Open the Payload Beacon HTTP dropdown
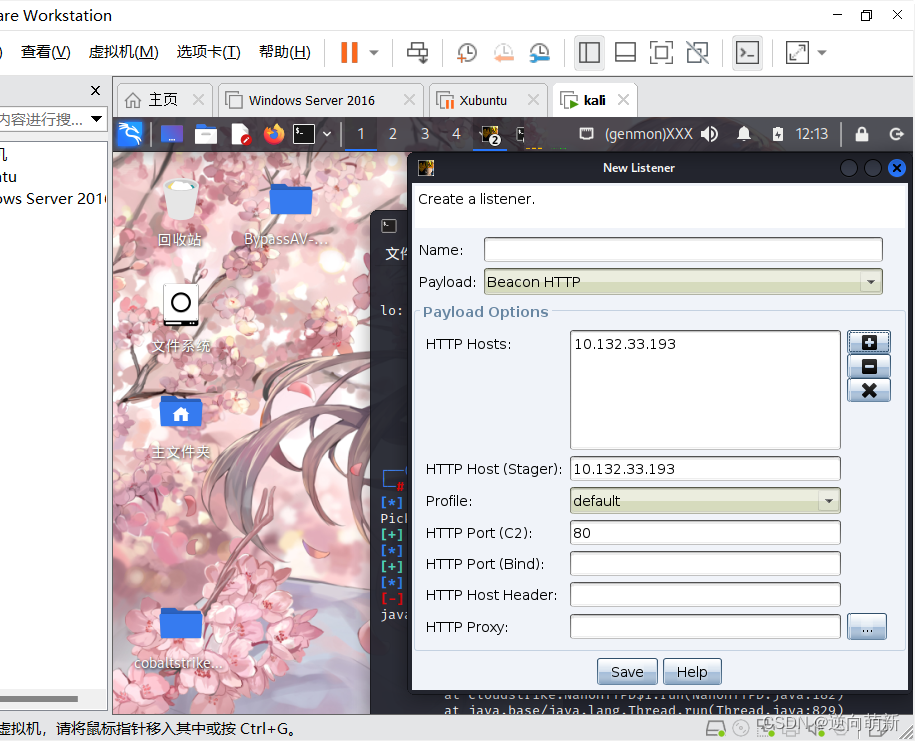The width and height of the screenshot is (915, 741). click(683, 282)
